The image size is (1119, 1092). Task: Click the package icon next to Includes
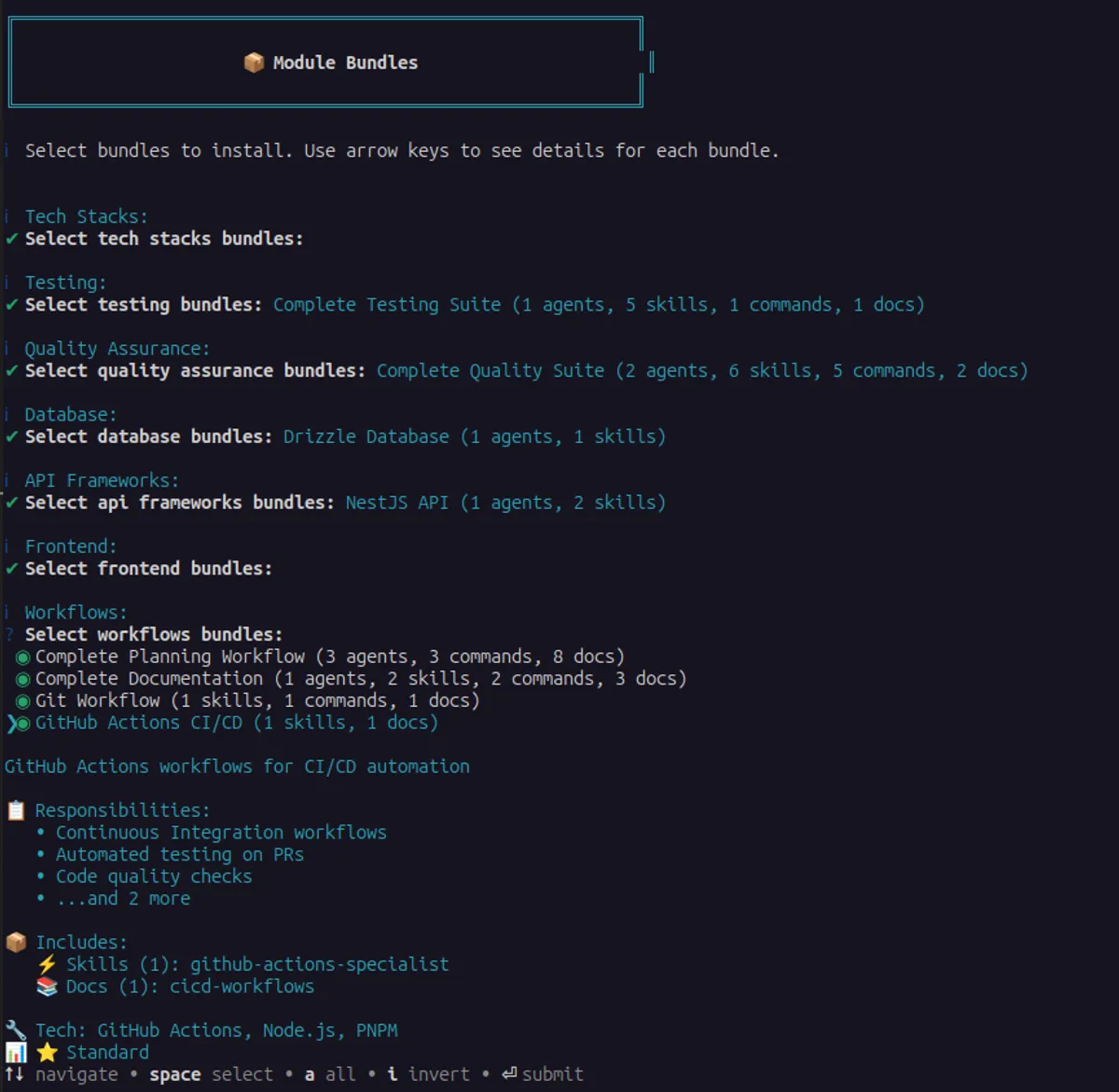point(16,942)
